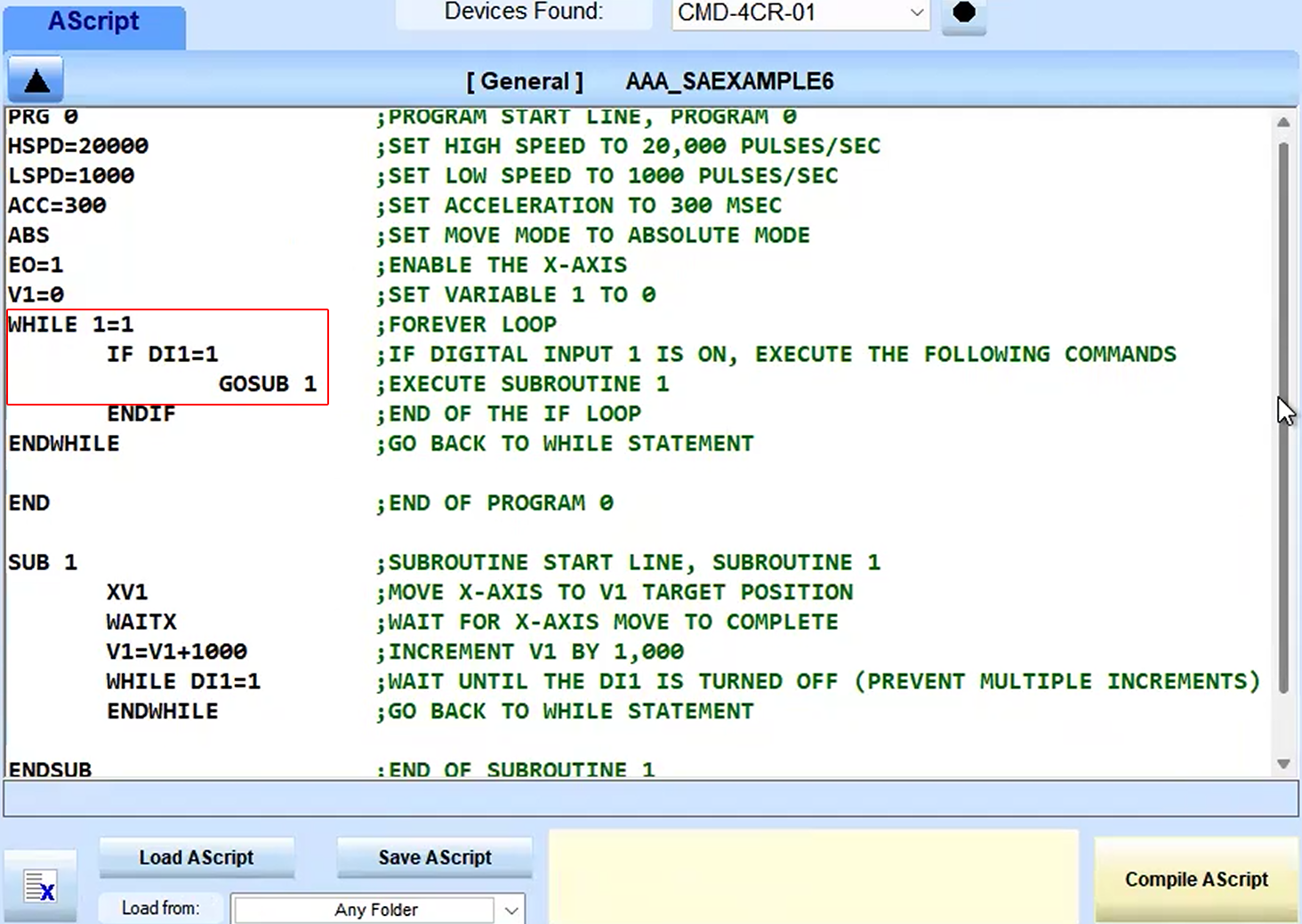Click the [ General ] header label
The image size is (1302, 924).
click(x=525, y=82)
